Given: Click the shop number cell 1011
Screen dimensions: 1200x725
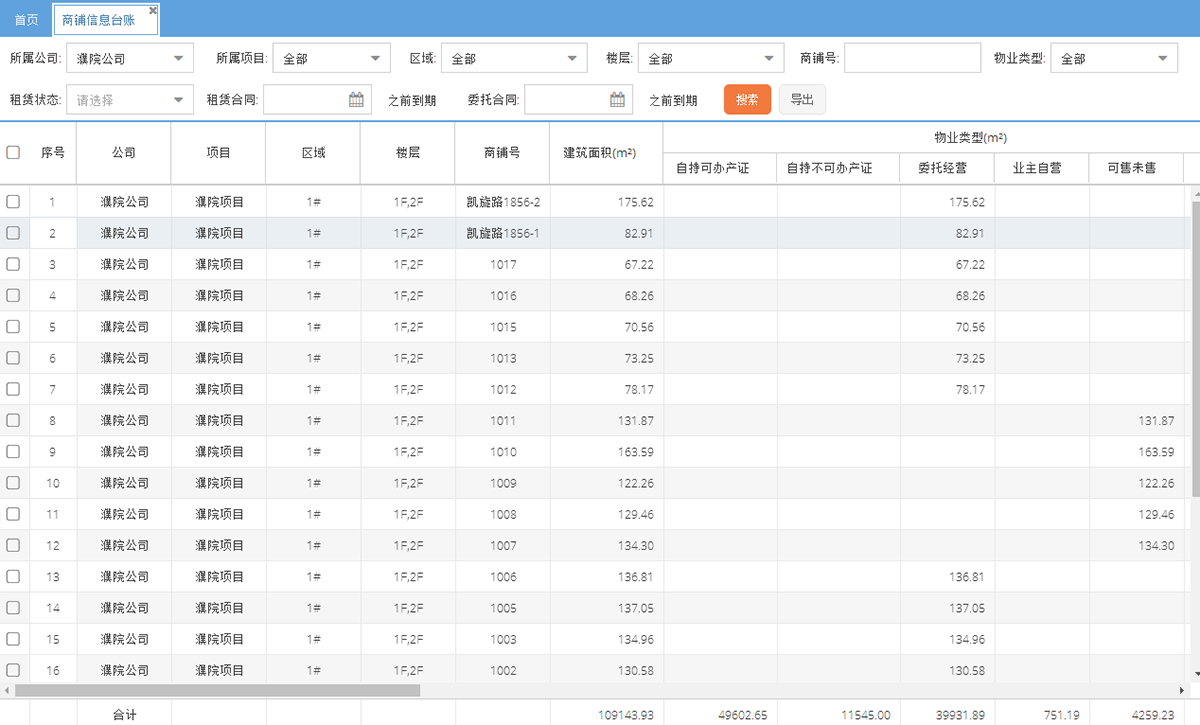Looking at the screenshot, I should [x=503, y=421].
